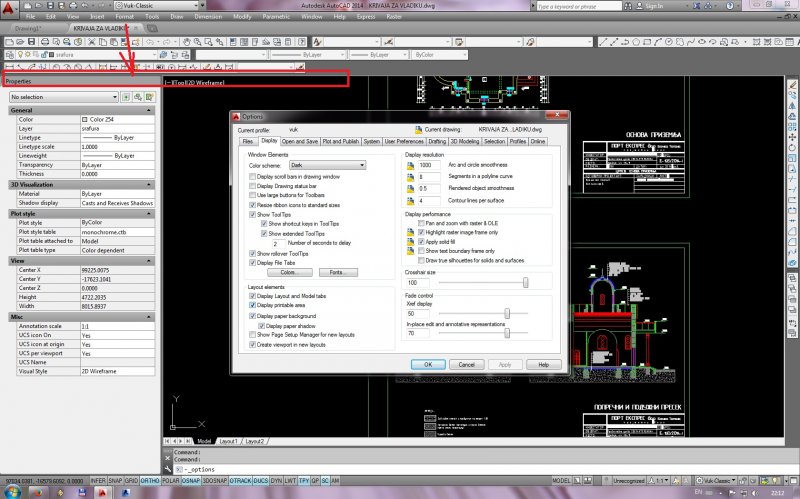800x499 pixels.
Task: Collapse the Misc section in the Properties palette
Action: click(149, 317)
